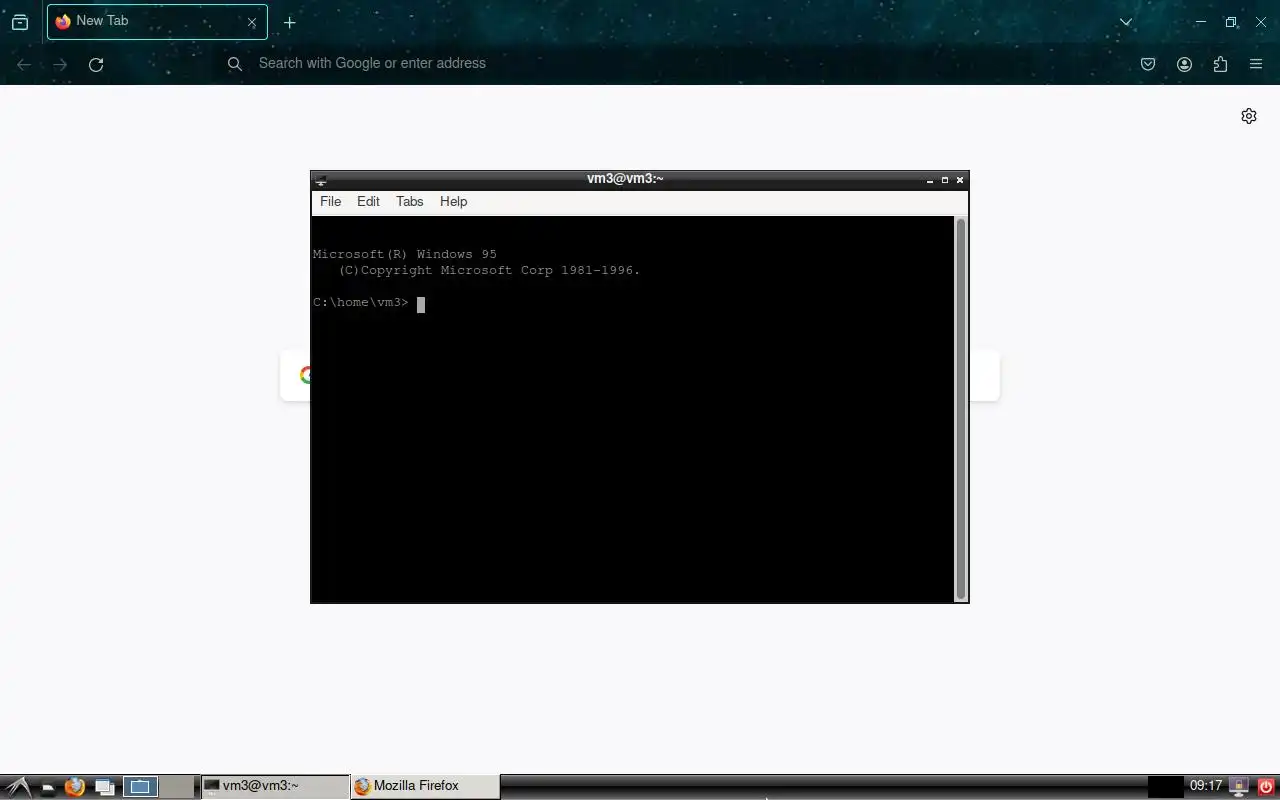
Task: Click the terminal prompt C:\home\vm3>
Action: [360, 302]
